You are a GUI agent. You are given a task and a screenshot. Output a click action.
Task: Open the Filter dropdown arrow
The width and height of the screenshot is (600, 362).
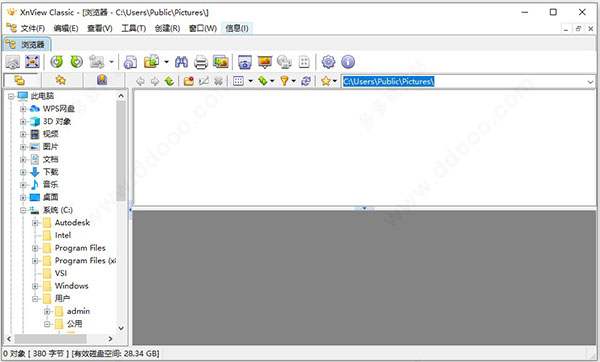[293, 81]
